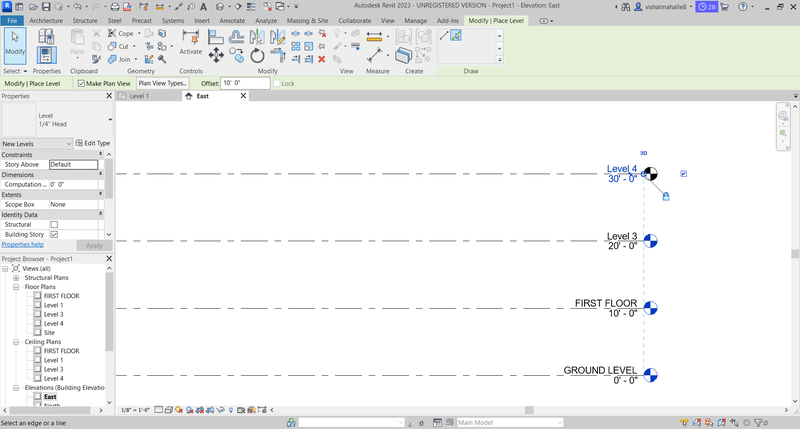The image size is (800, 429).
Task: Open the Autodesk cart icon
Action: (x=724, y=7)
